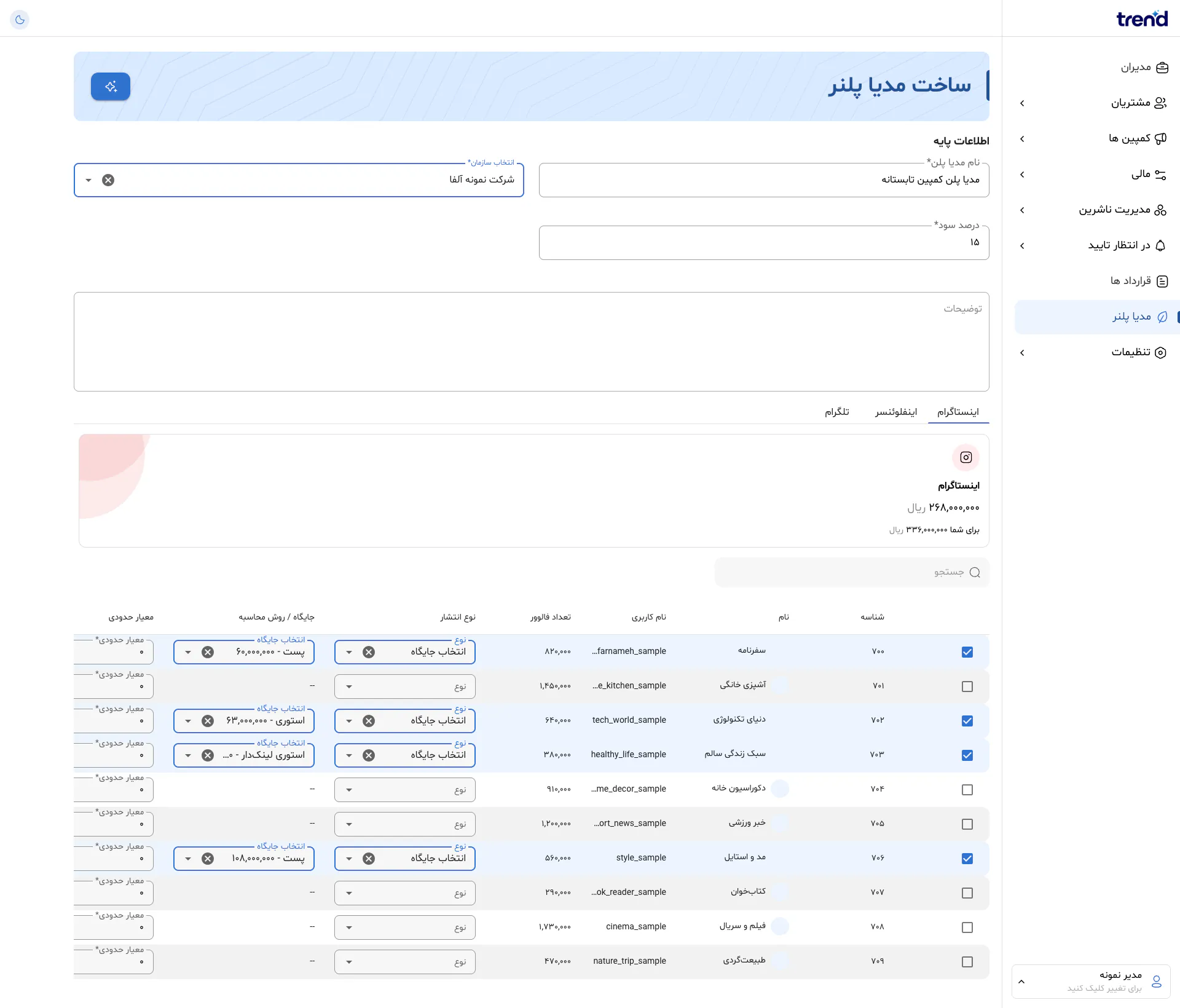
Task: Click the AI sparkle button in the header
Action: pos(111,87)
